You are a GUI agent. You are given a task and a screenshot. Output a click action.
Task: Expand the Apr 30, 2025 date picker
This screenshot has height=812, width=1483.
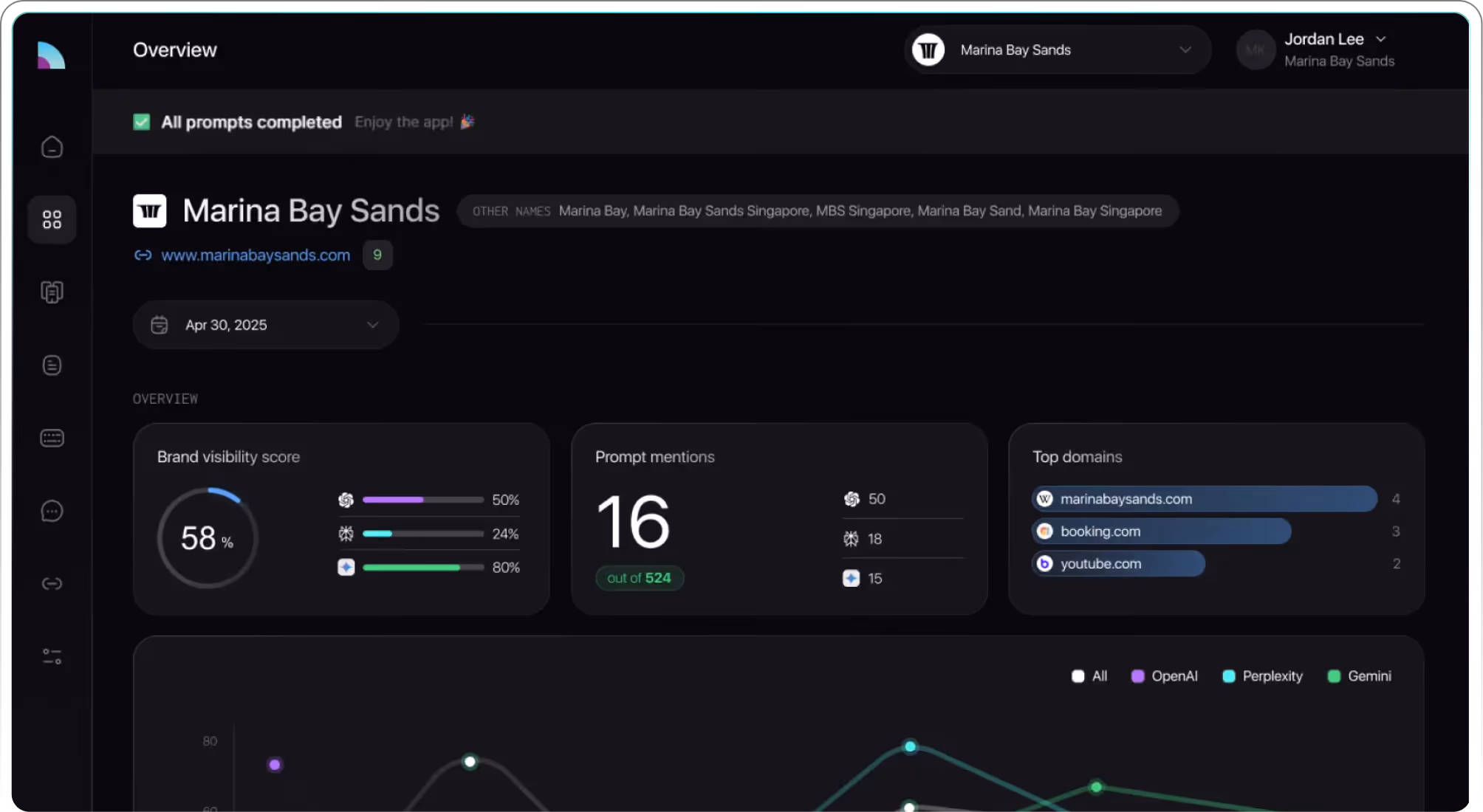tap(265, 325)
